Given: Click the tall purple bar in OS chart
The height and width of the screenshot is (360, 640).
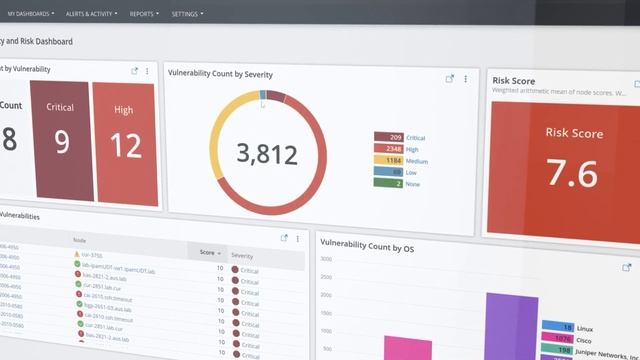Looking at the screenshot, I should coord(512,327).
